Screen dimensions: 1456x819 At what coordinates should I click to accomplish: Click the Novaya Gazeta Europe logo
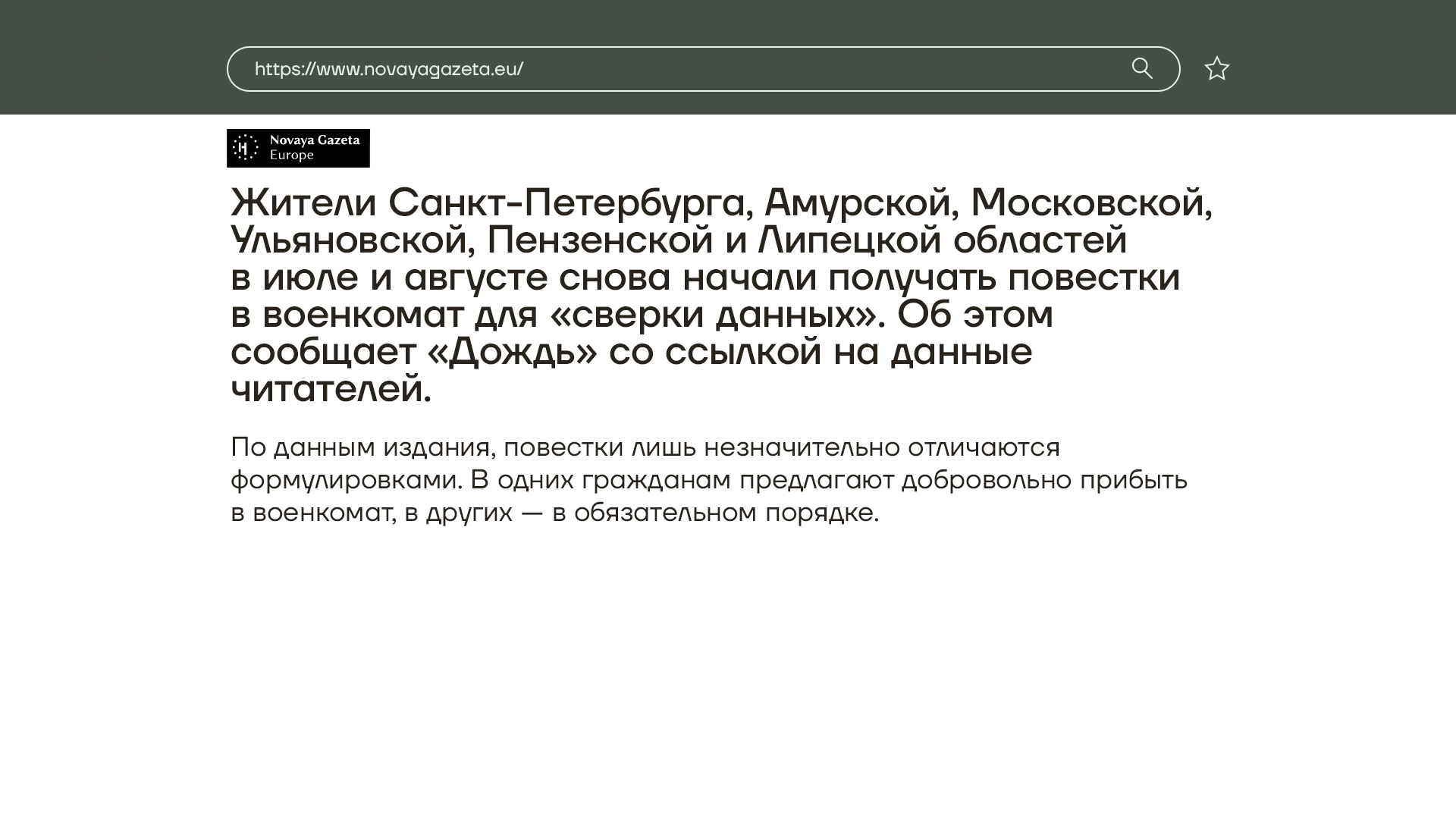[x=298, y=148]
